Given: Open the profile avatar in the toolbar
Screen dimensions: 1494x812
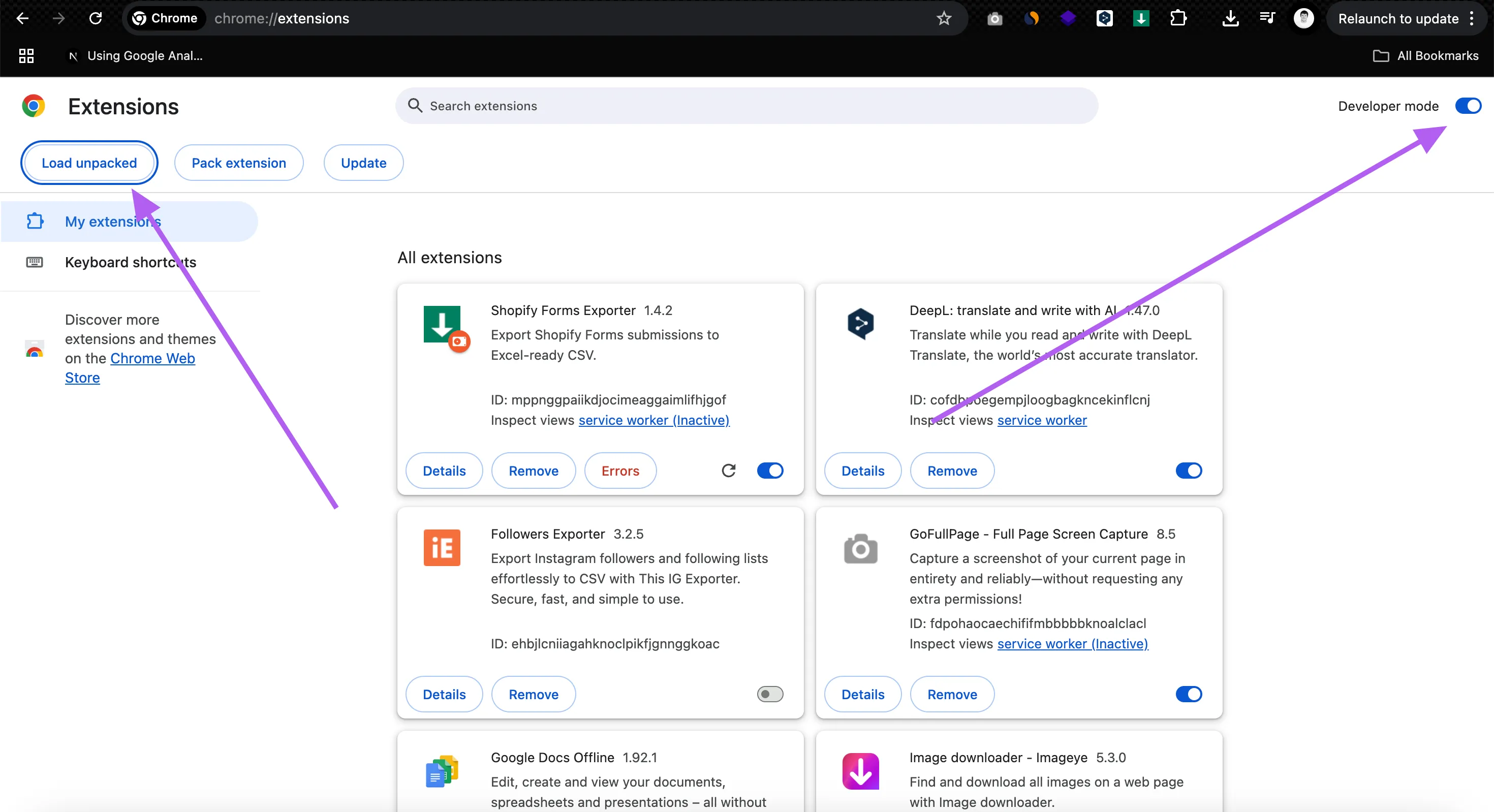Looking at the screenshot, I should [x=1303, y=19].
